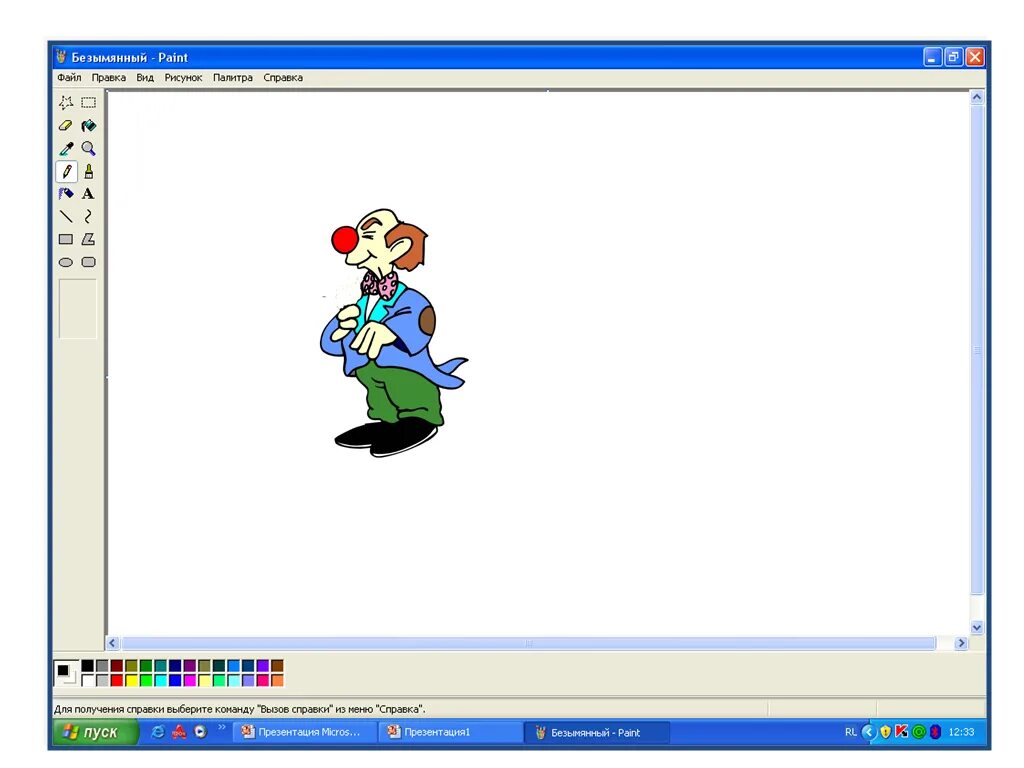Pick the Polygon tool
The height and width of the screenshot is (768, 1024).
pos(89,239)
